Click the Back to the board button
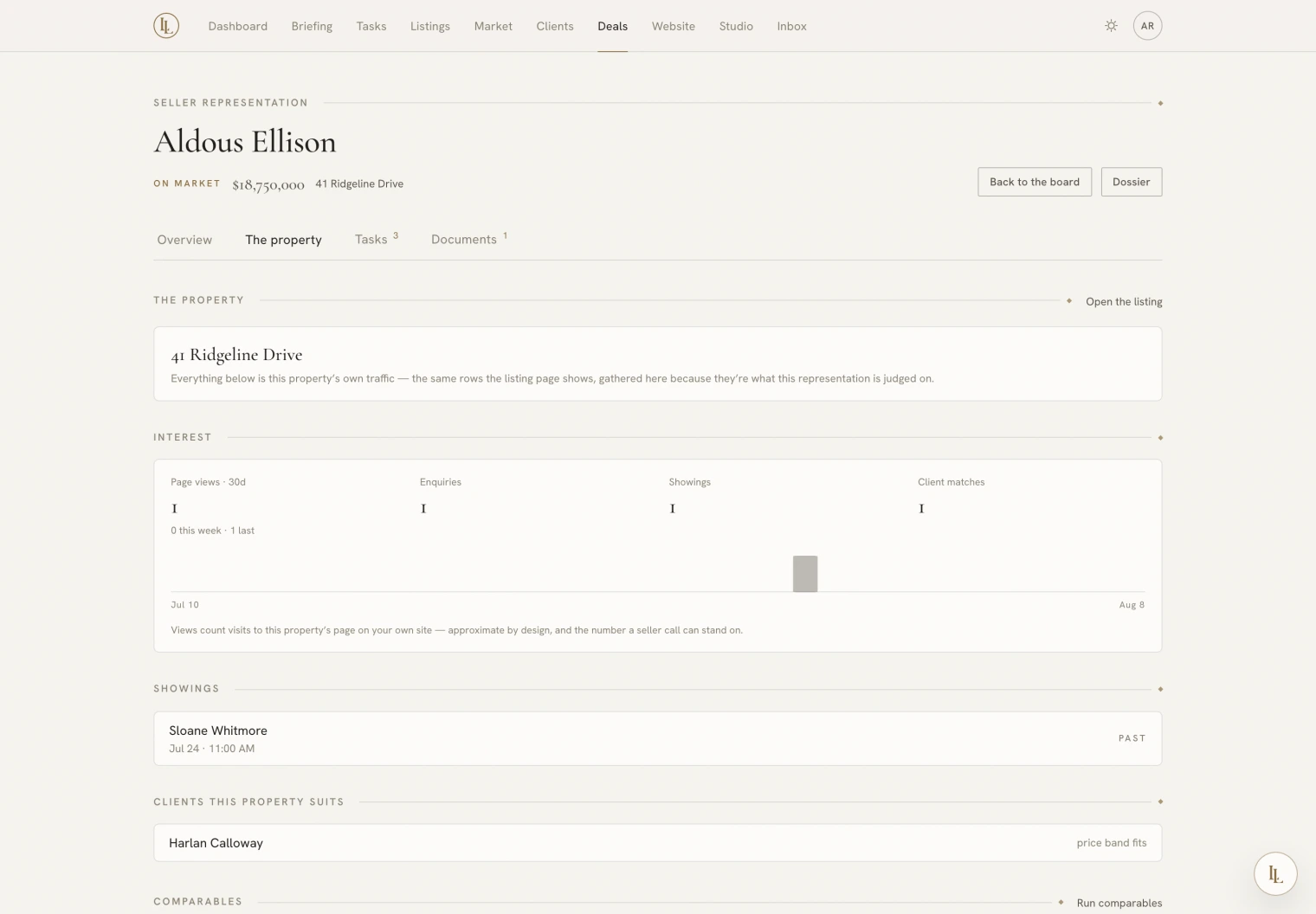Screen dimensions: 1316x914 1034,182
